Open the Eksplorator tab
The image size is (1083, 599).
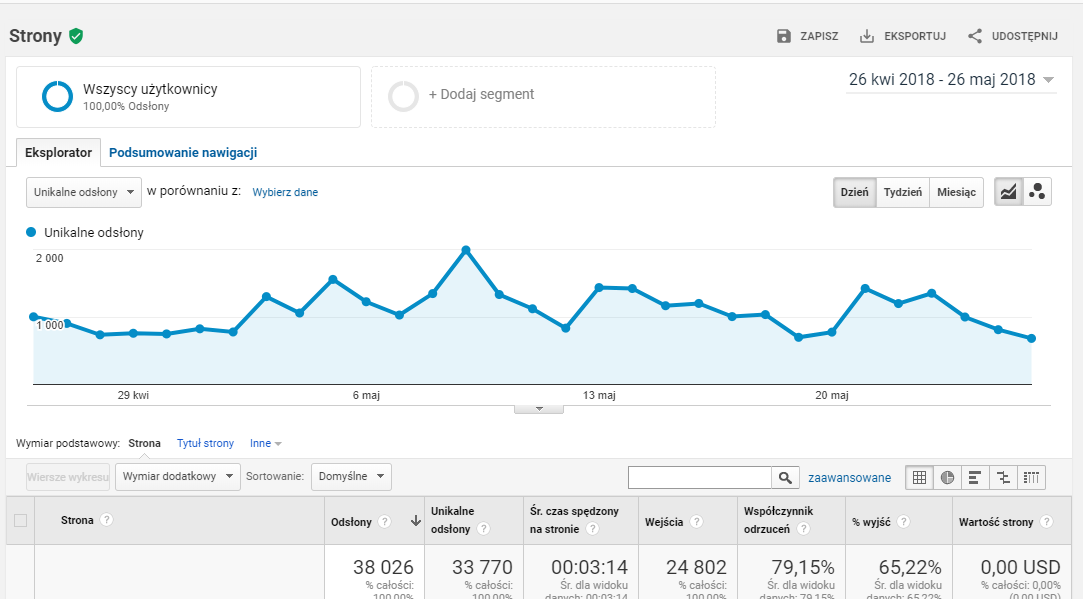[58, 153]
